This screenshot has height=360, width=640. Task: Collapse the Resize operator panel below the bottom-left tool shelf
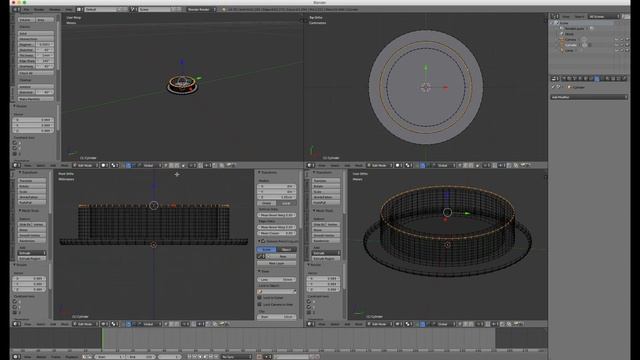[x=14, y=265]
